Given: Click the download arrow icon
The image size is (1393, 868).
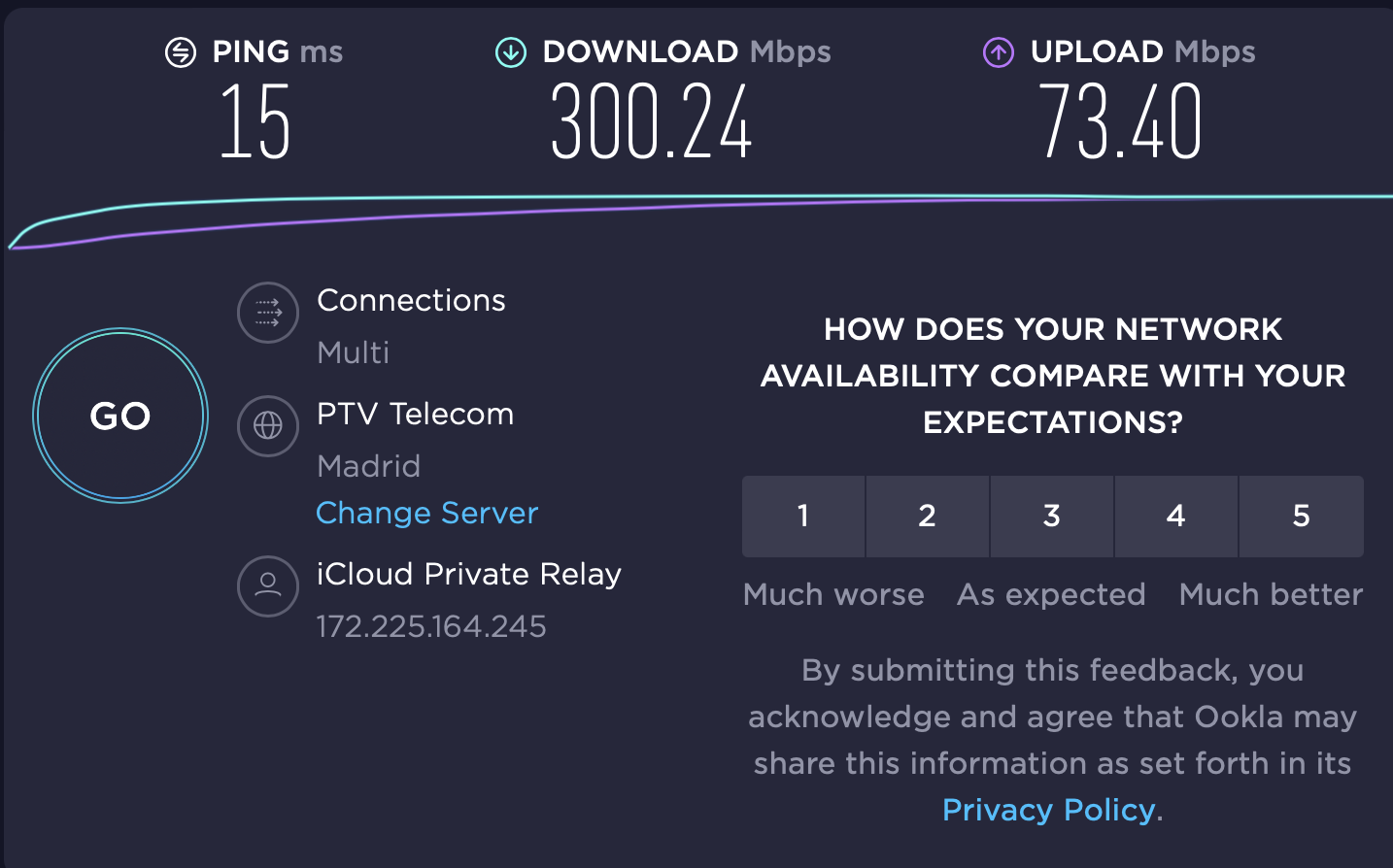Looking at the screenshot, I should [511, 52].
